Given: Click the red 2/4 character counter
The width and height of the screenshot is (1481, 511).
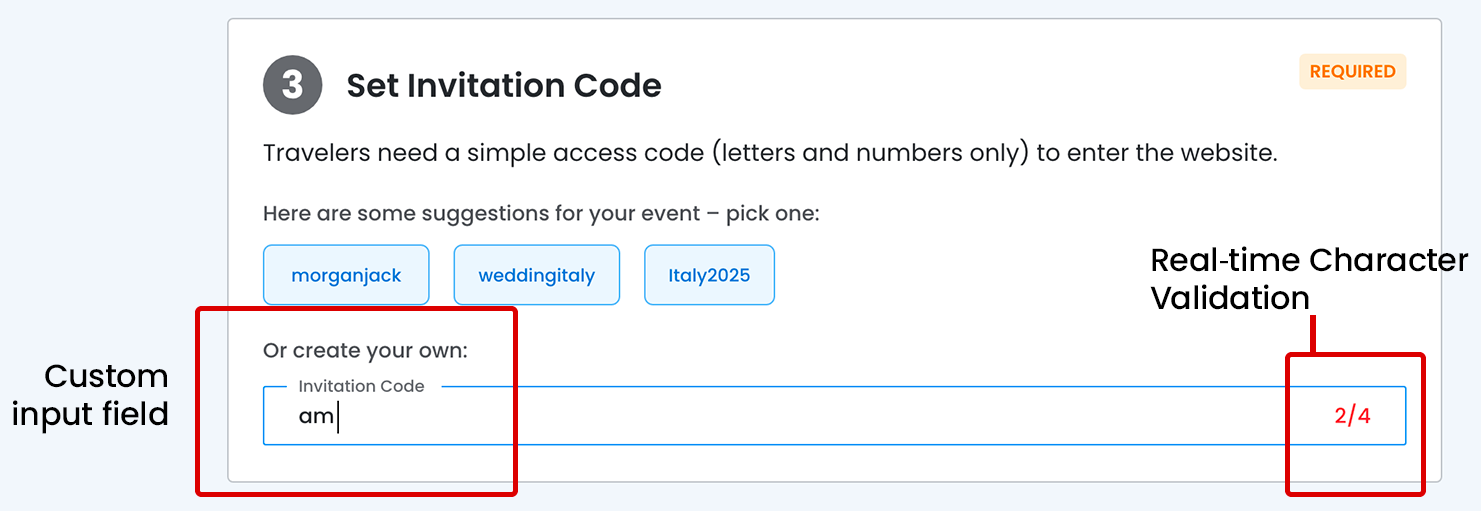Looking at the screenshot, I should pyautogui.click(x=1352, y=416).
